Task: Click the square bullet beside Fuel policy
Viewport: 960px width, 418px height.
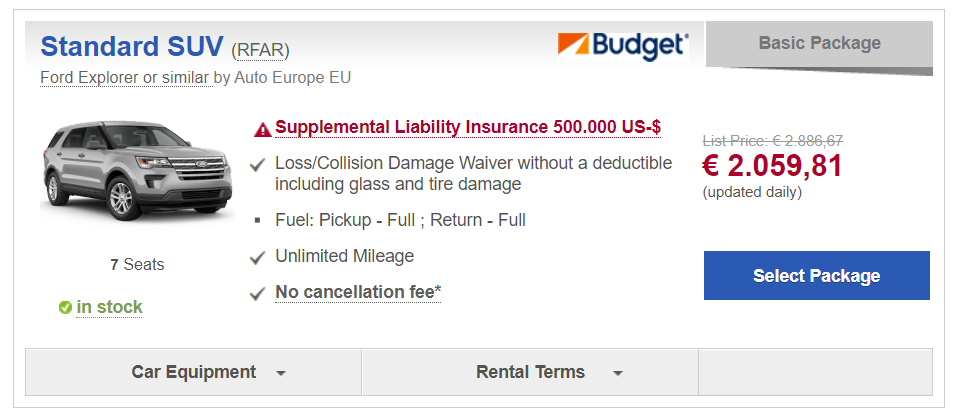Action: [x=258, y=220]
